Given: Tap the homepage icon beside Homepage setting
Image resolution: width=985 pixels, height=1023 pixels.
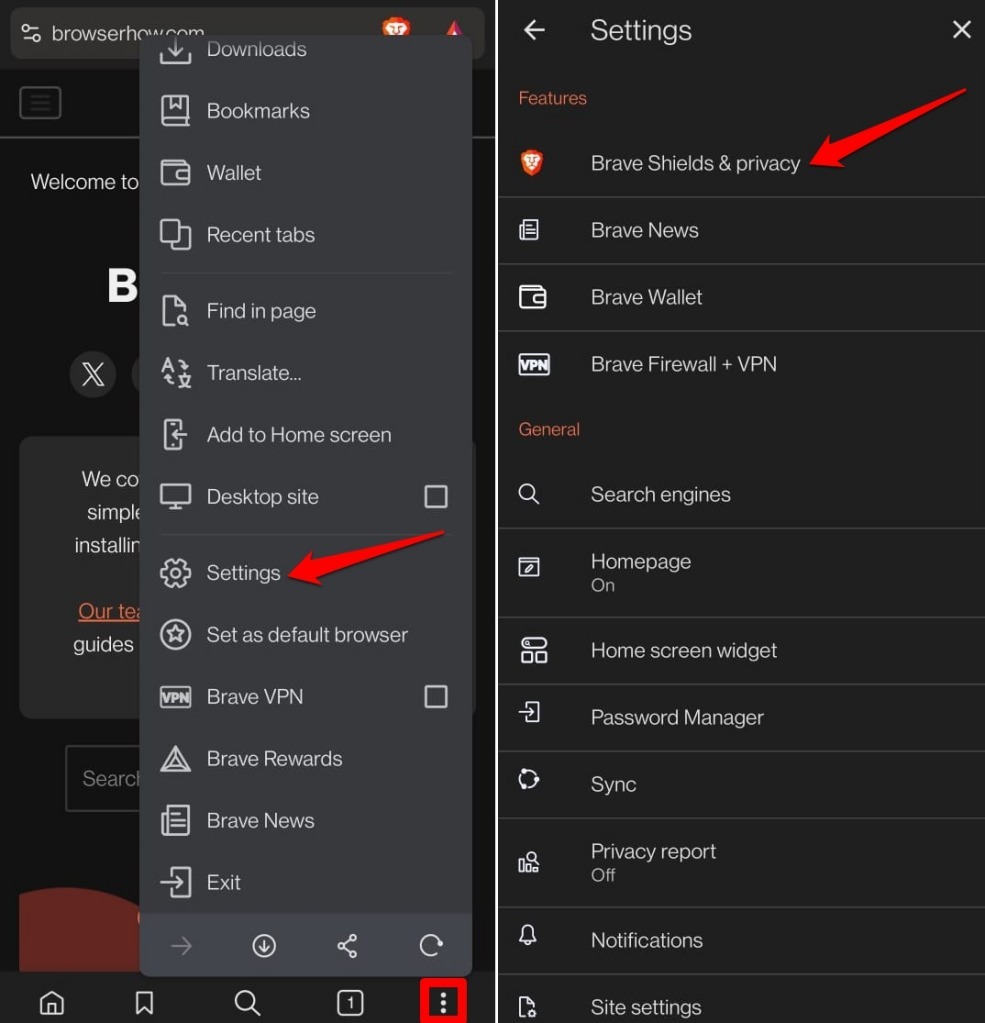Looking at the screenshot, I should point(529,566).
